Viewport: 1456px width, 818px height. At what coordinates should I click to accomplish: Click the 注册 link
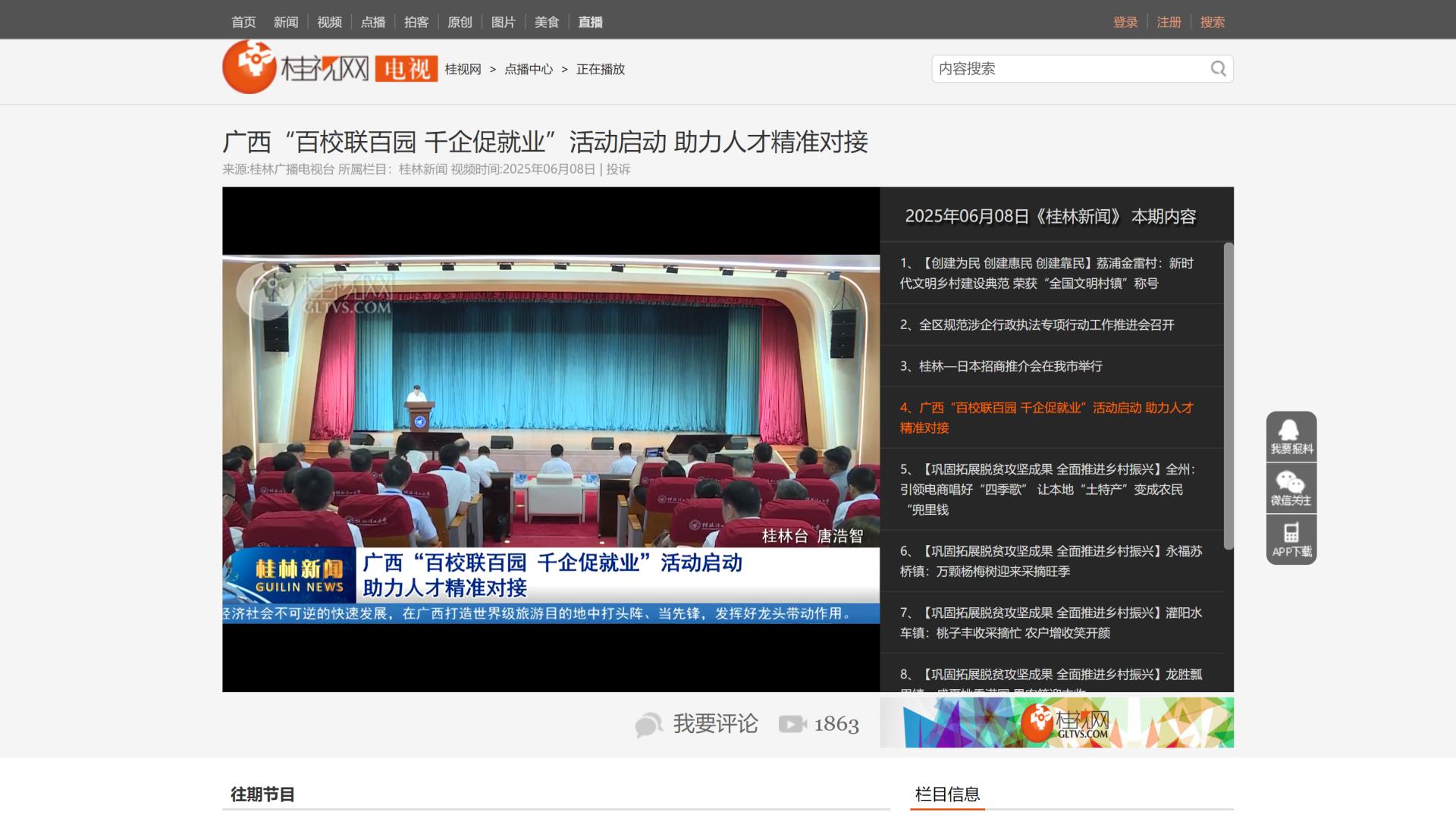pyautogui.click(x=1169, y=22)
